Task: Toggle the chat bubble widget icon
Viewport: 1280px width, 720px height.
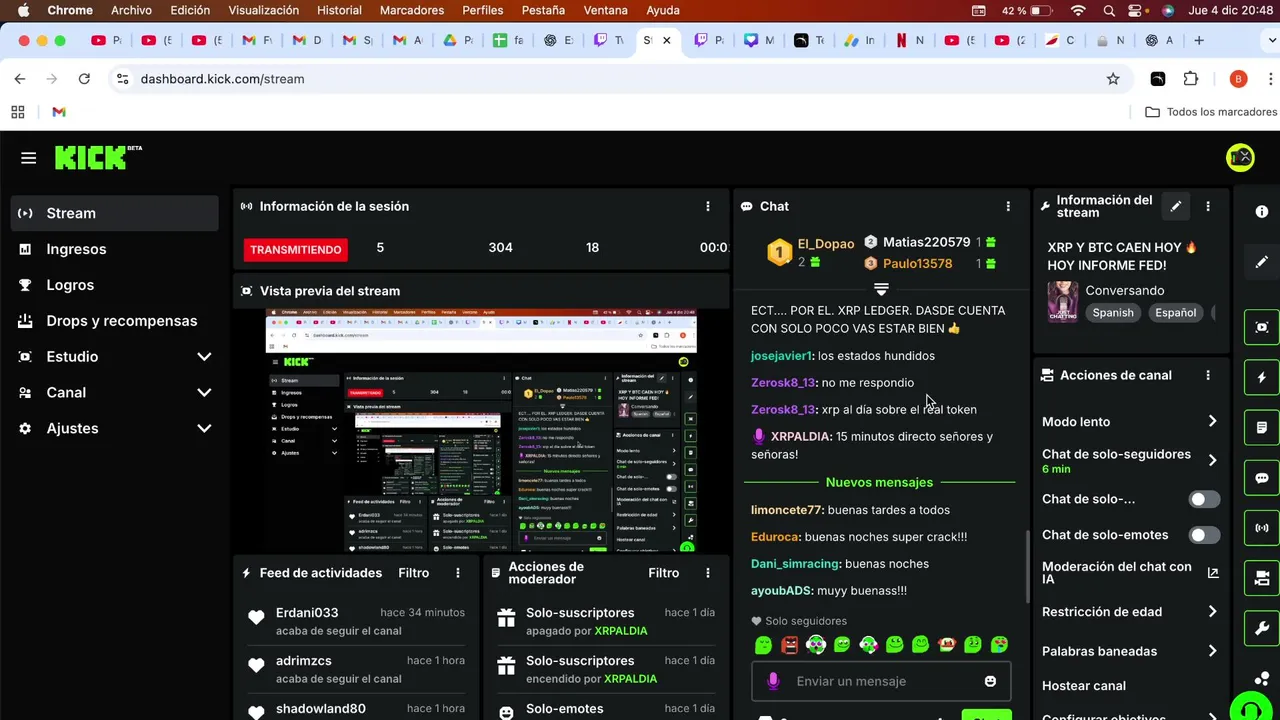Action: coord(1262,477)
